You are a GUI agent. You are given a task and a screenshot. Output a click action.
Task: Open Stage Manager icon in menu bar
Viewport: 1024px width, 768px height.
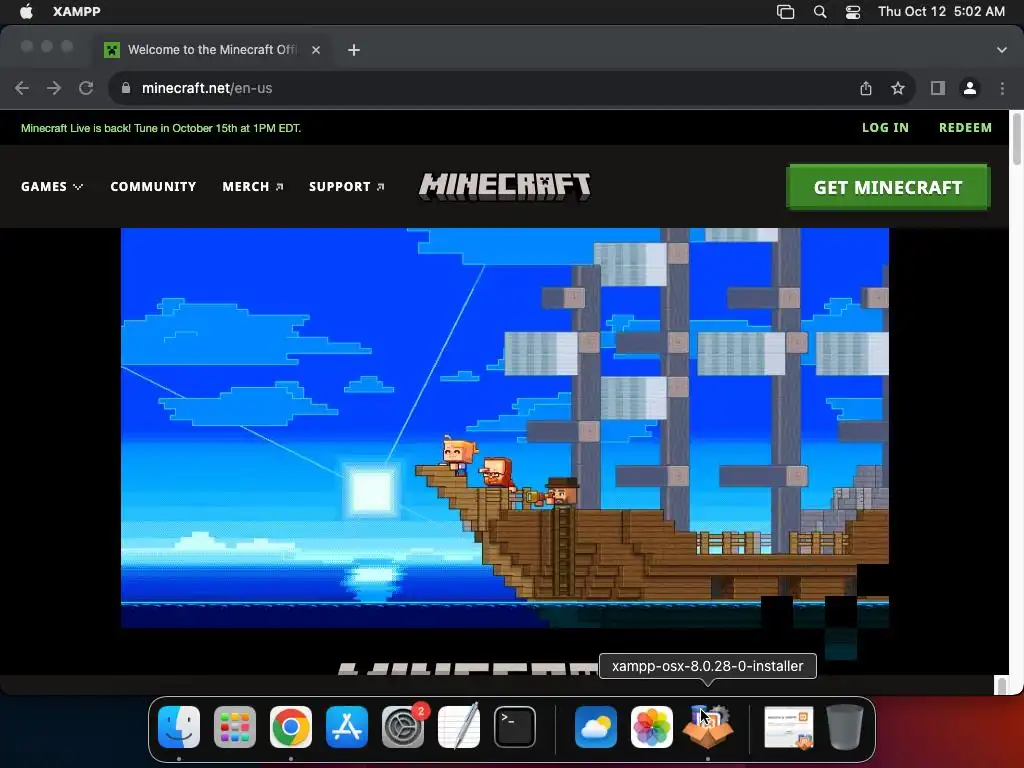(x=785, y=12)
